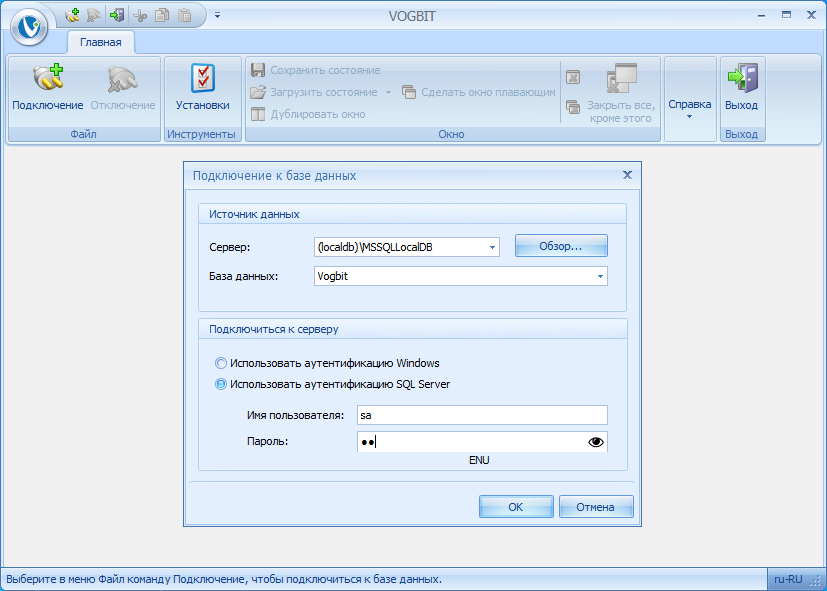Switch to the Главная ribbon tab

pyautogui.click(x=101, y=42)
